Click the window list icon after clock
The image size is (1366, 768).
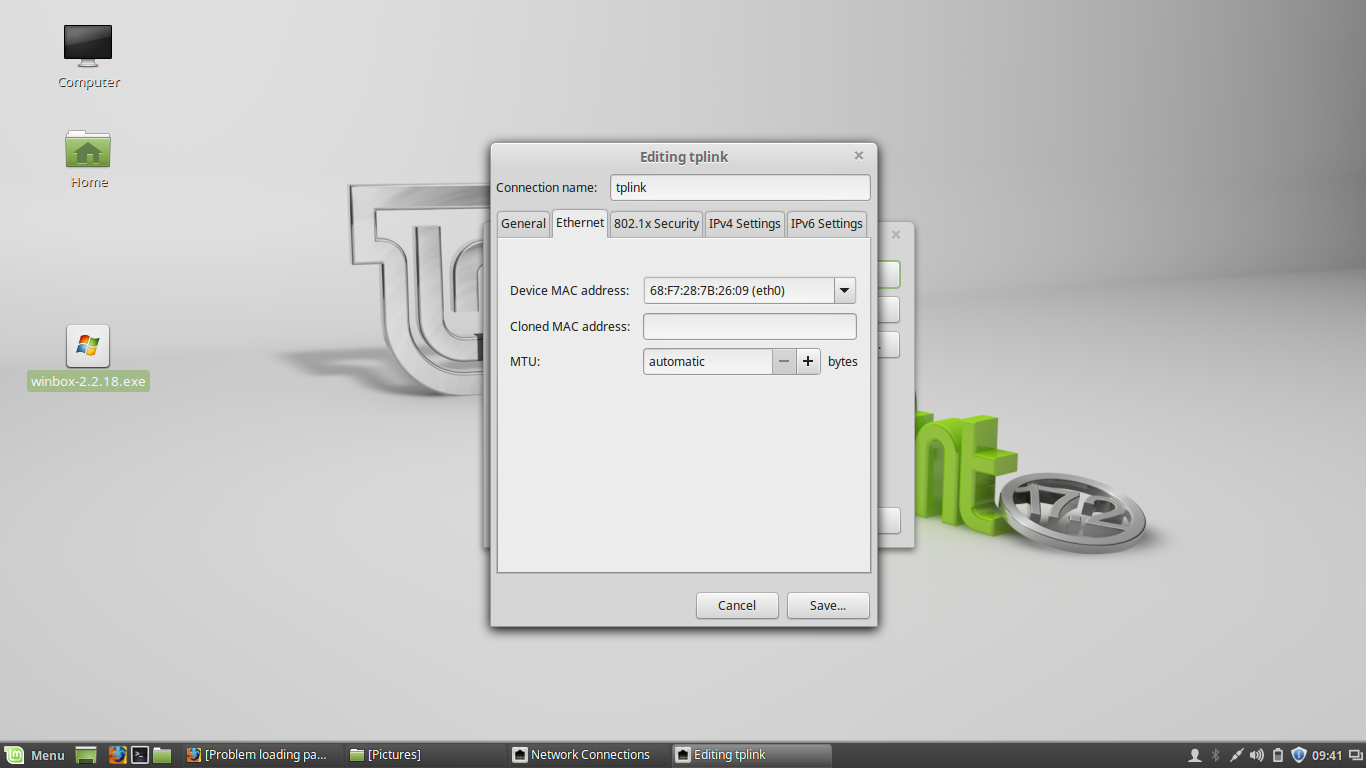click(x=1354, y=755)
